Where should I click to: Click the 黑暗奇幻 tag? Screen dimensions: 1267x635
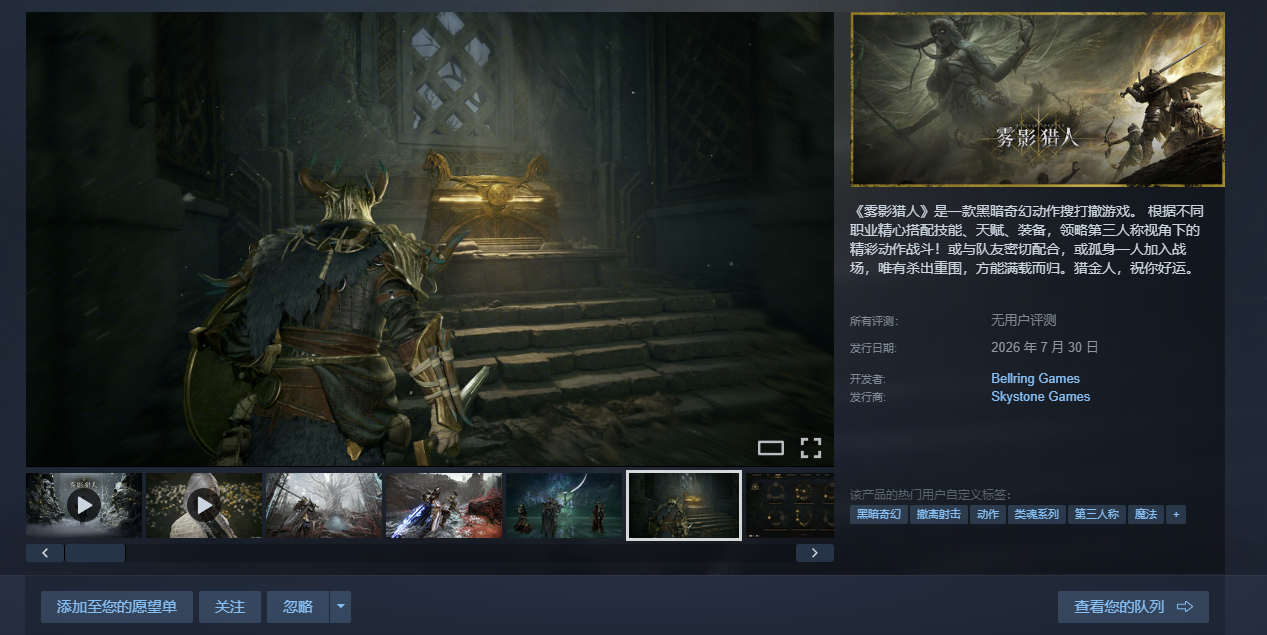tap(879, 514)
